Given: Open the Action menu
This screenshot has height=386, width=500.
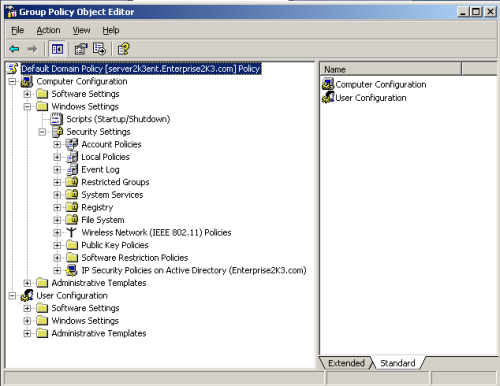Looking at the screenshot, I should (48, 30).
